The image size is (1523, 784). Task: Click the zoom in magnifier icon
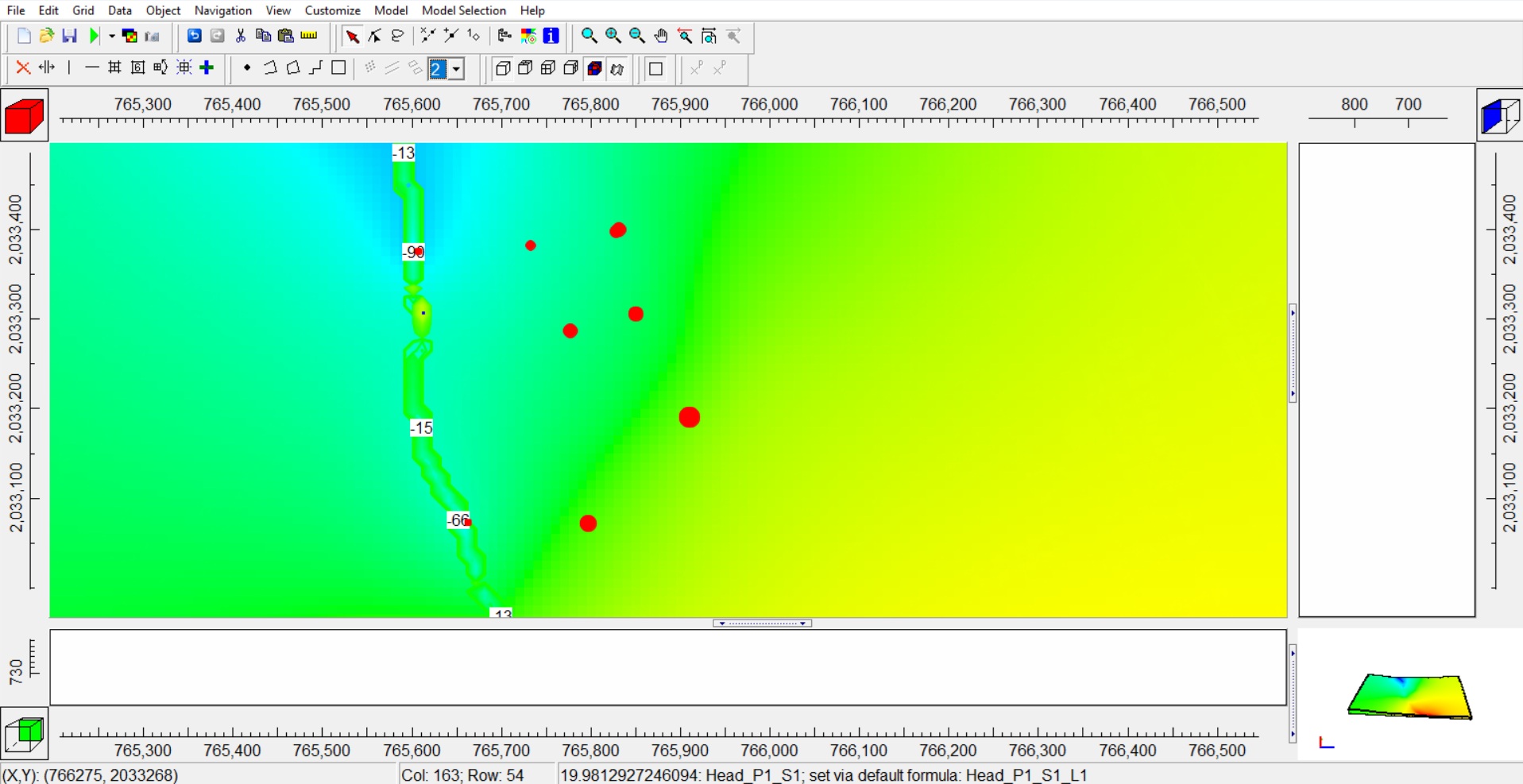pos(613,36)
